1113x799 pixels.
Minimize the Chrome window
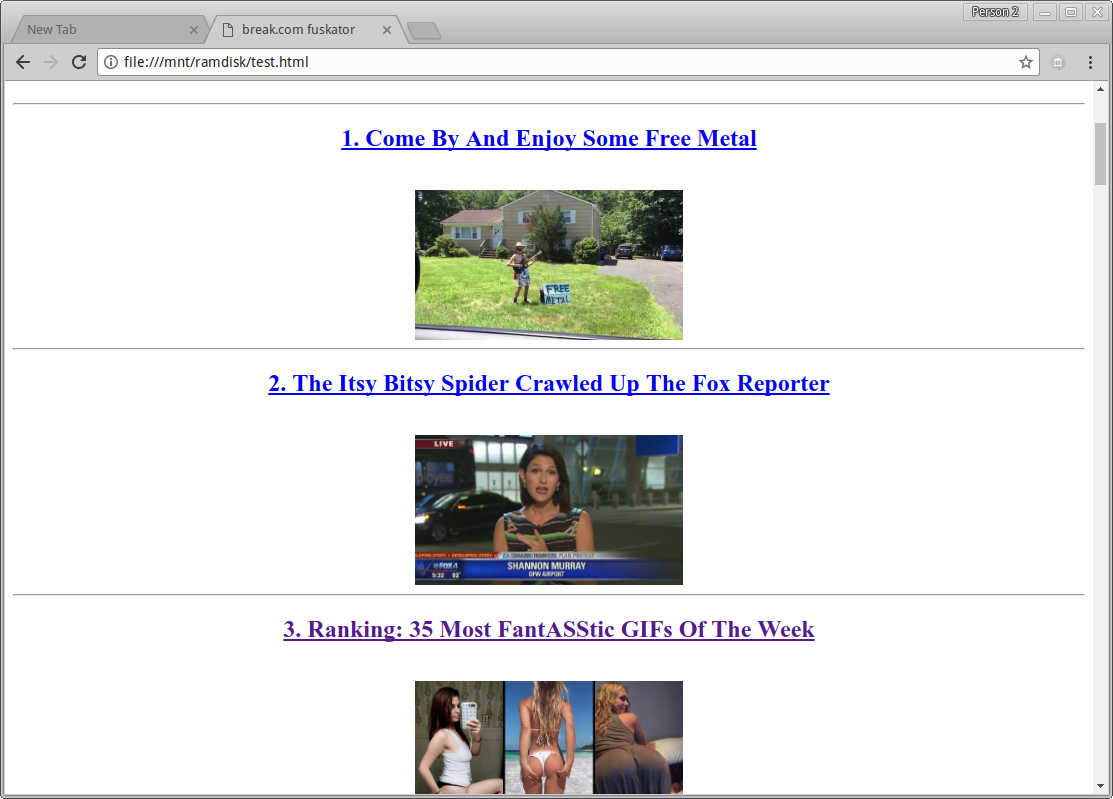(1044, 12)
